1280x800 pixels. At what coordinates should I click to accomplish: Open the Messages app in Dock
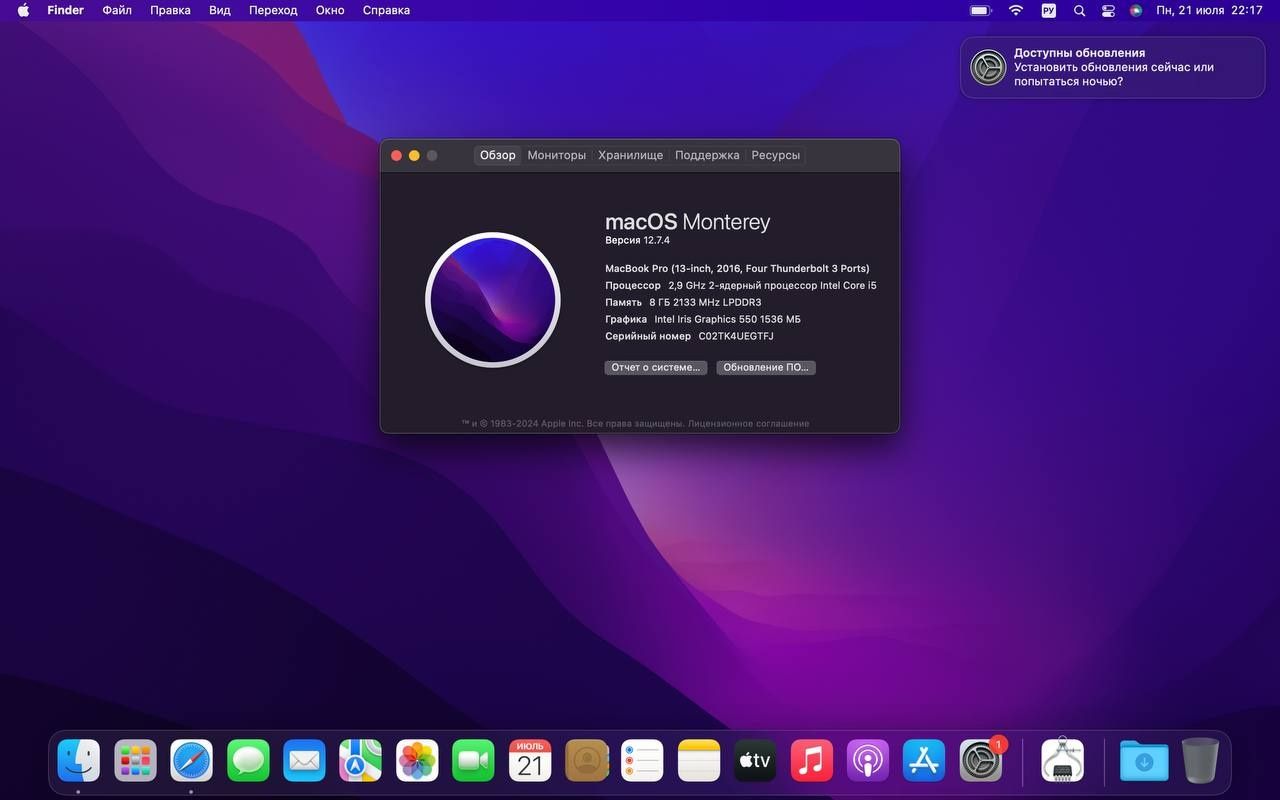248,761
